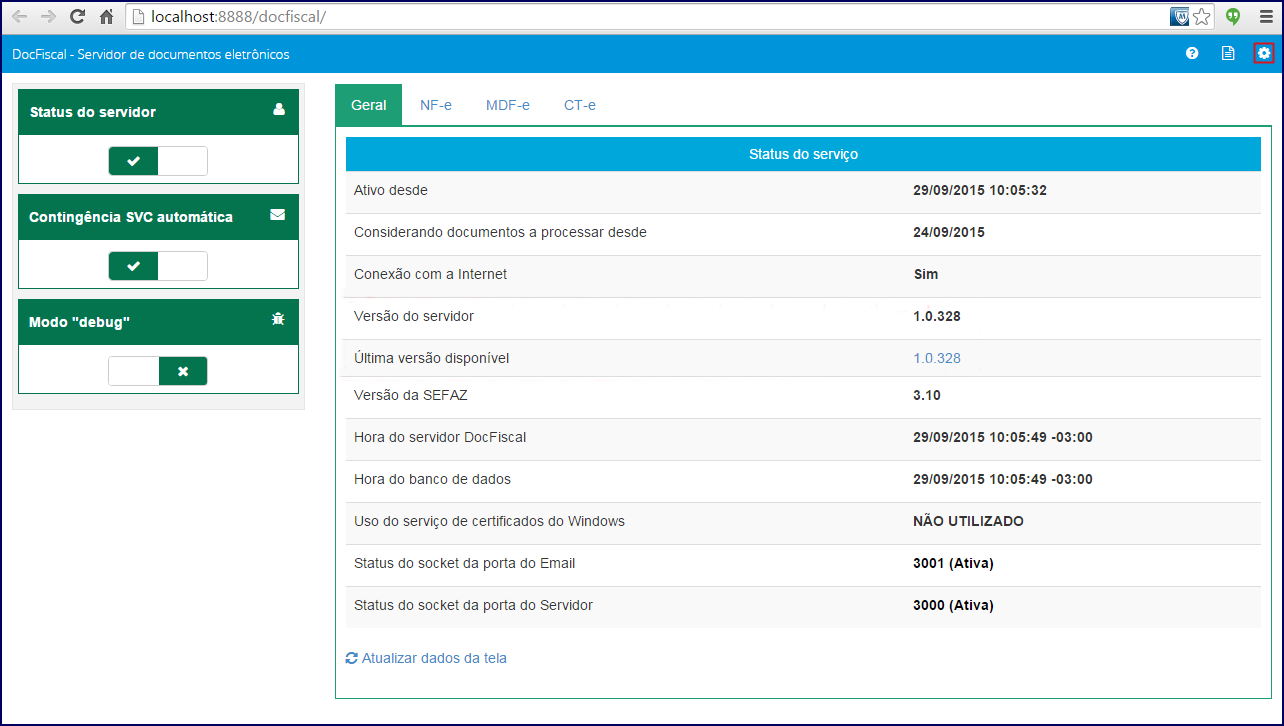Select the Geral tab
The height and width of the screenshot is (726, 1284).
pyautogui.click(x=369, y=105)
